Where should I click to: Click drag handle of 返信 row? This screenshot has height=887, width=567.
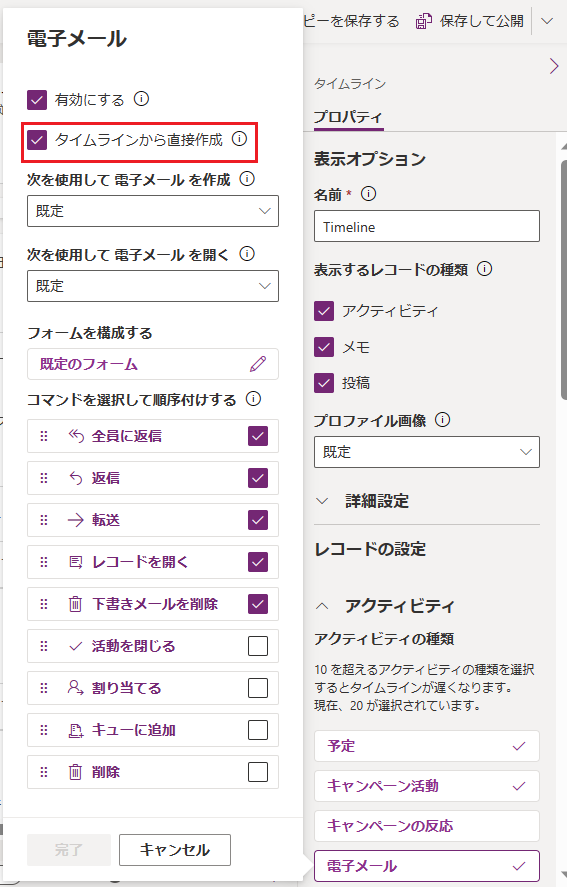(x=44, y=478)
